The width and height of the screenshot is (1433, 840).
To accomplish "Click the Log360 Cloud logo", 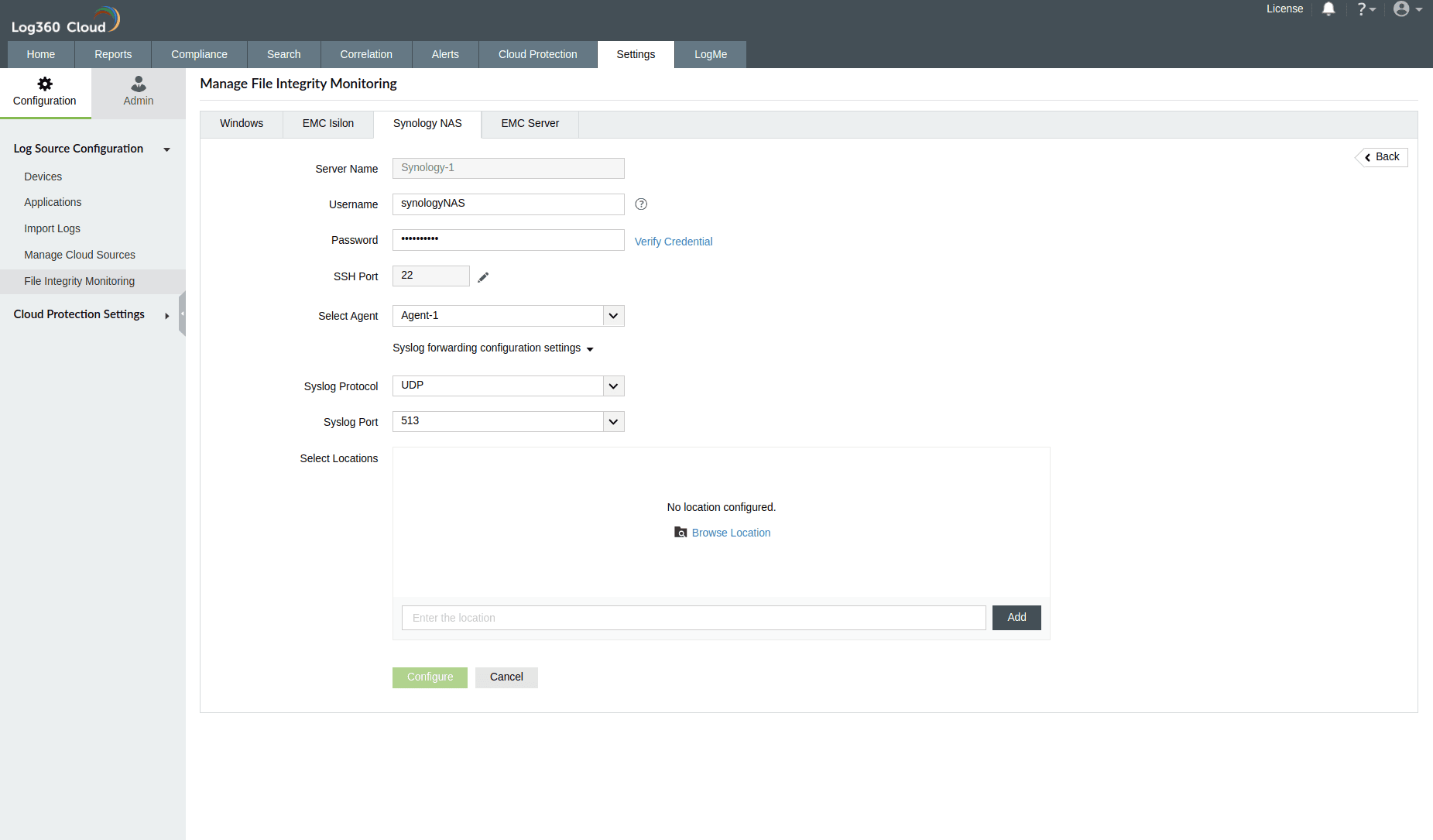I will click(x=65, y=19).
